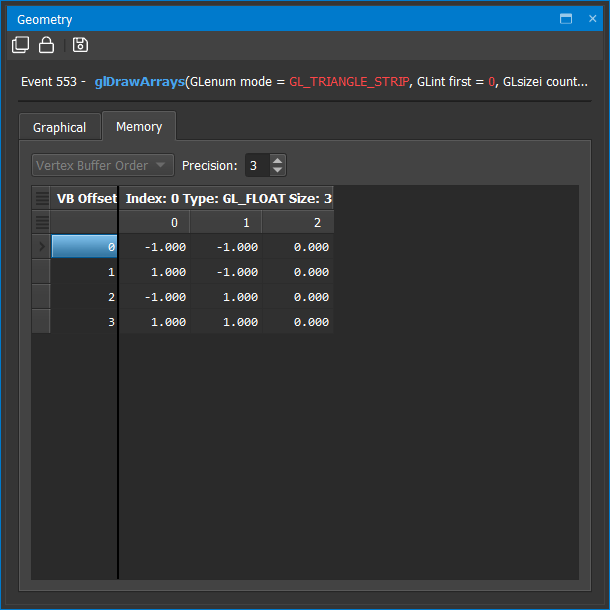Click the grid menu icon beside VB Offset
The image size is (610, 610).
tap(42, 198)
